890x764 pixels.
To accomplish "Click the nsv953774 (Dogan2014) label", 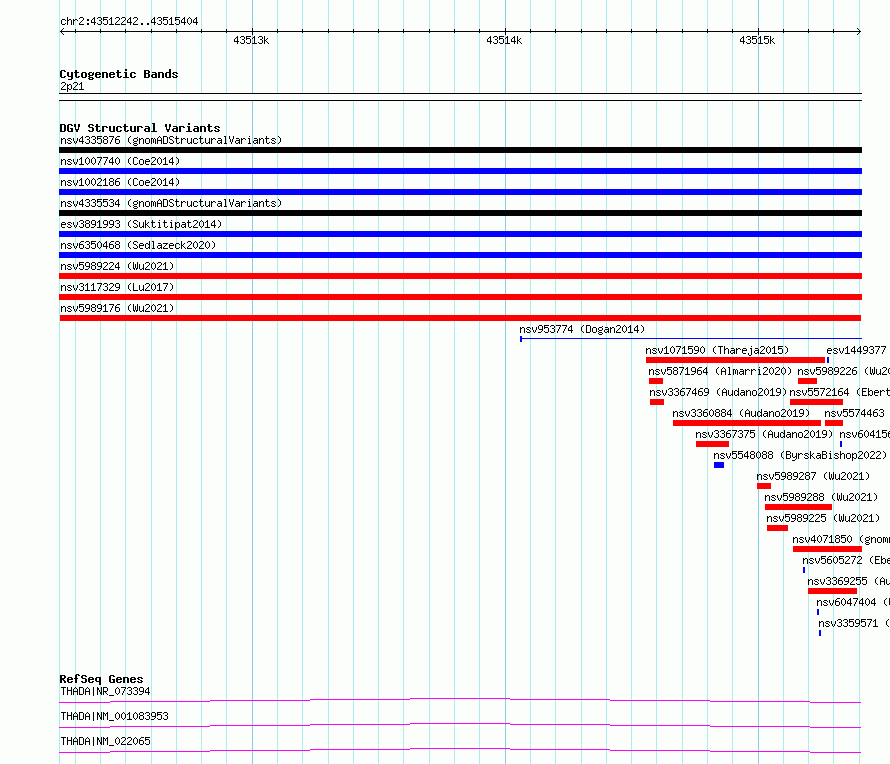I will point(582,329).
